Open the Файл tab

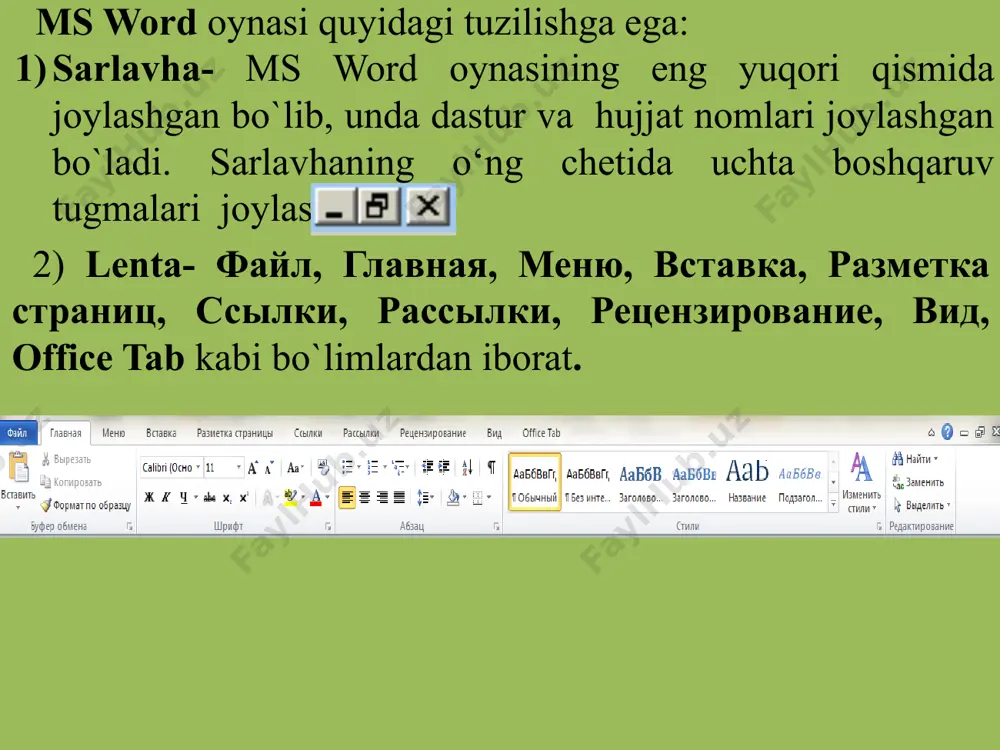tap(17, 432)
